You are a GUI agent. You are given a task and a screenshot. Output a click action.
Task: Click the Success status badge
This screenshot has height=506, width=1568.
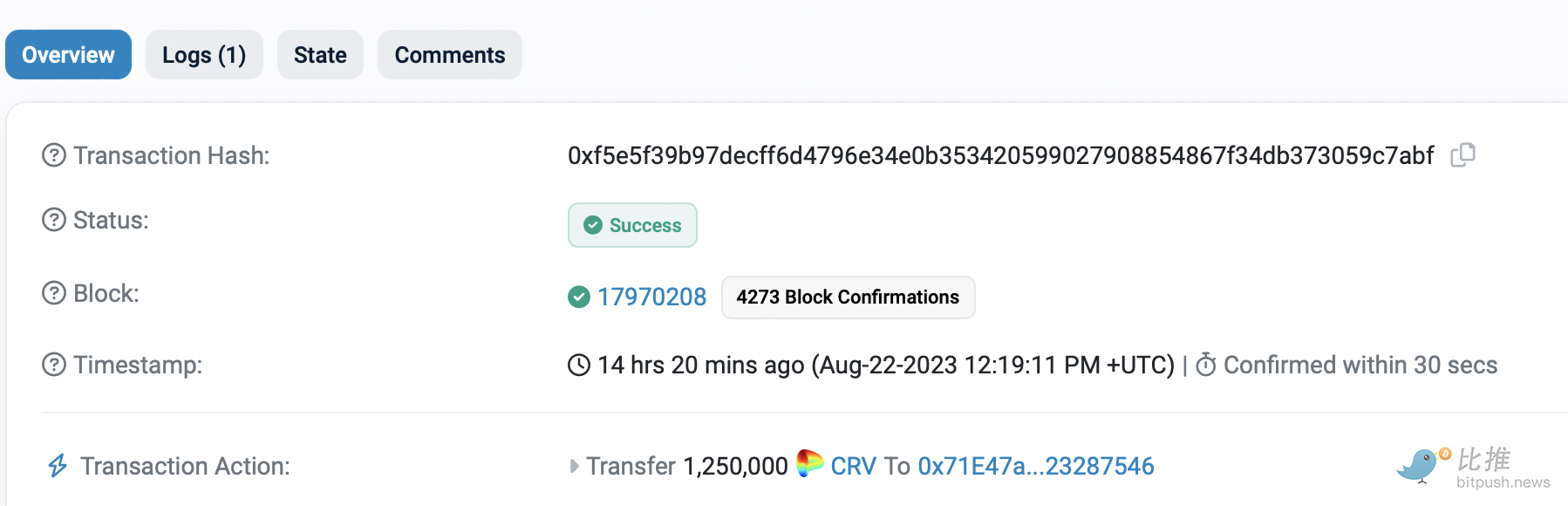click(632, 225)
